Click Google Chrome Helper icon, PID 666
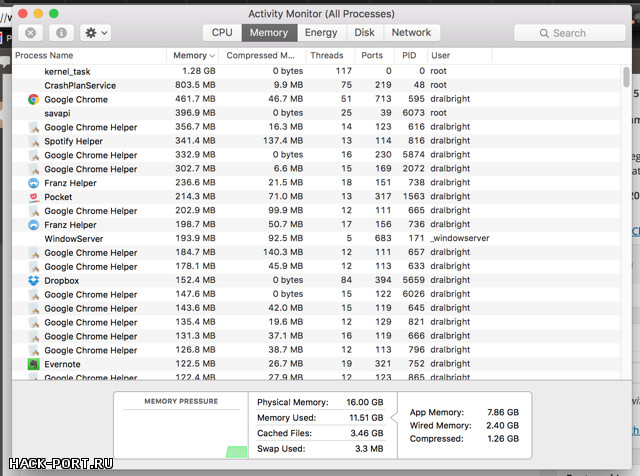640x476 pixels. 33,336
